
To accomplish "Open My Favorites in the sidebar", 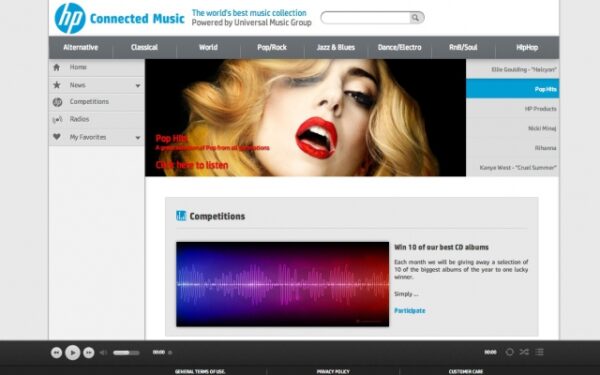I will pos(96,137).
